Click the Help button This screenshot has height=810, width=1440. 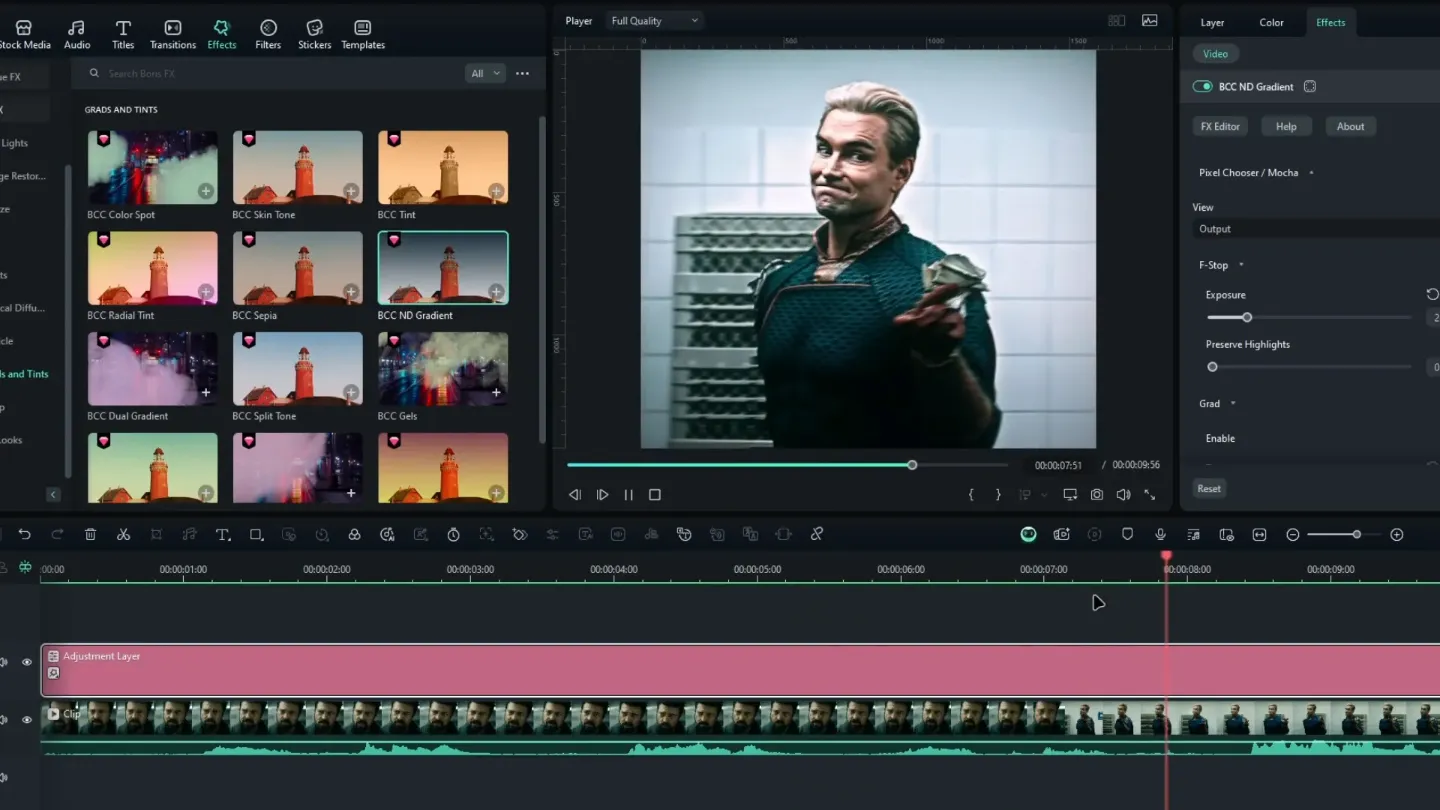(x=1286, y=126)
